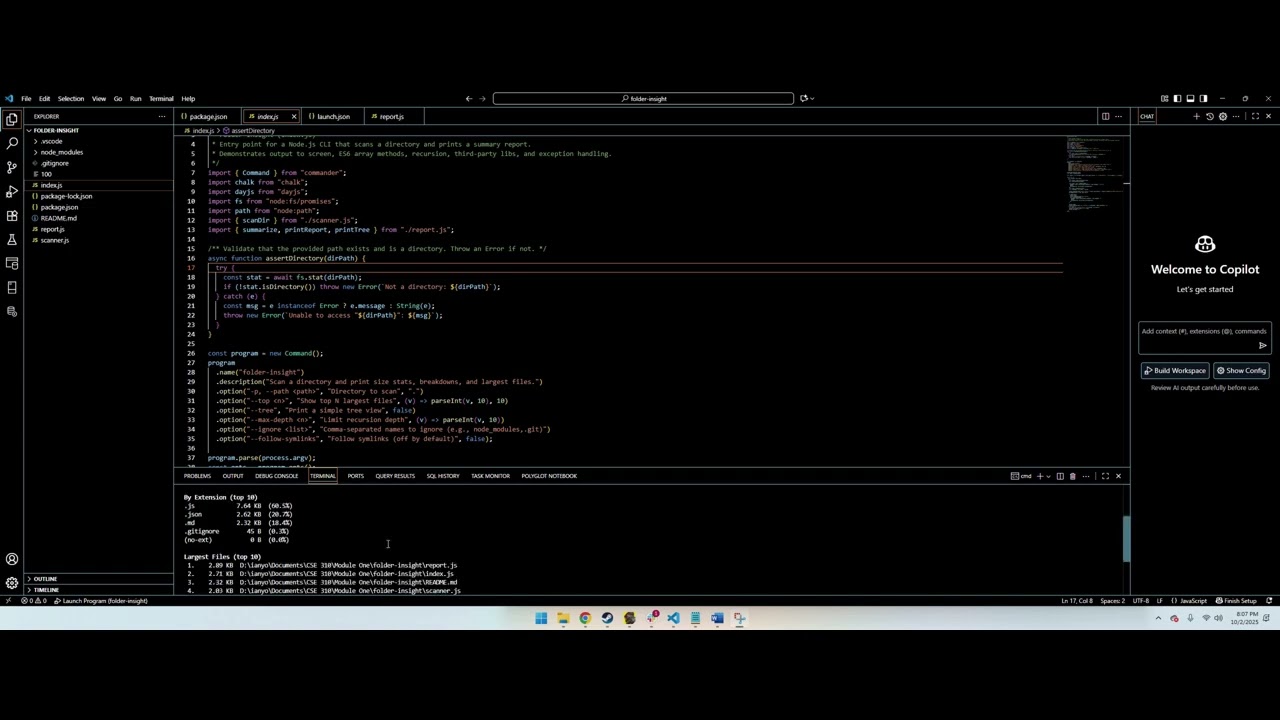Send the chat message arrow
1280x720 pixels.
[1262, 346]
